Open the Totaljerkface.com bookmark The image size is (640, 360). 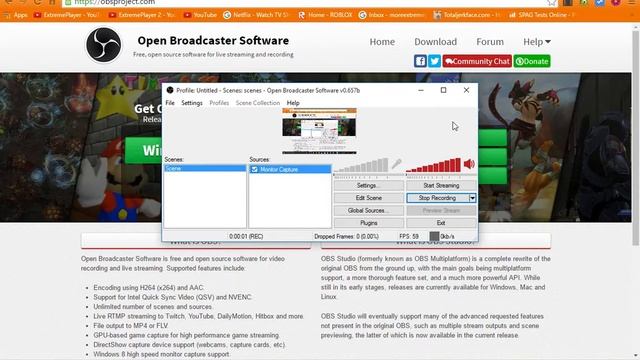[x=466, y=15]
